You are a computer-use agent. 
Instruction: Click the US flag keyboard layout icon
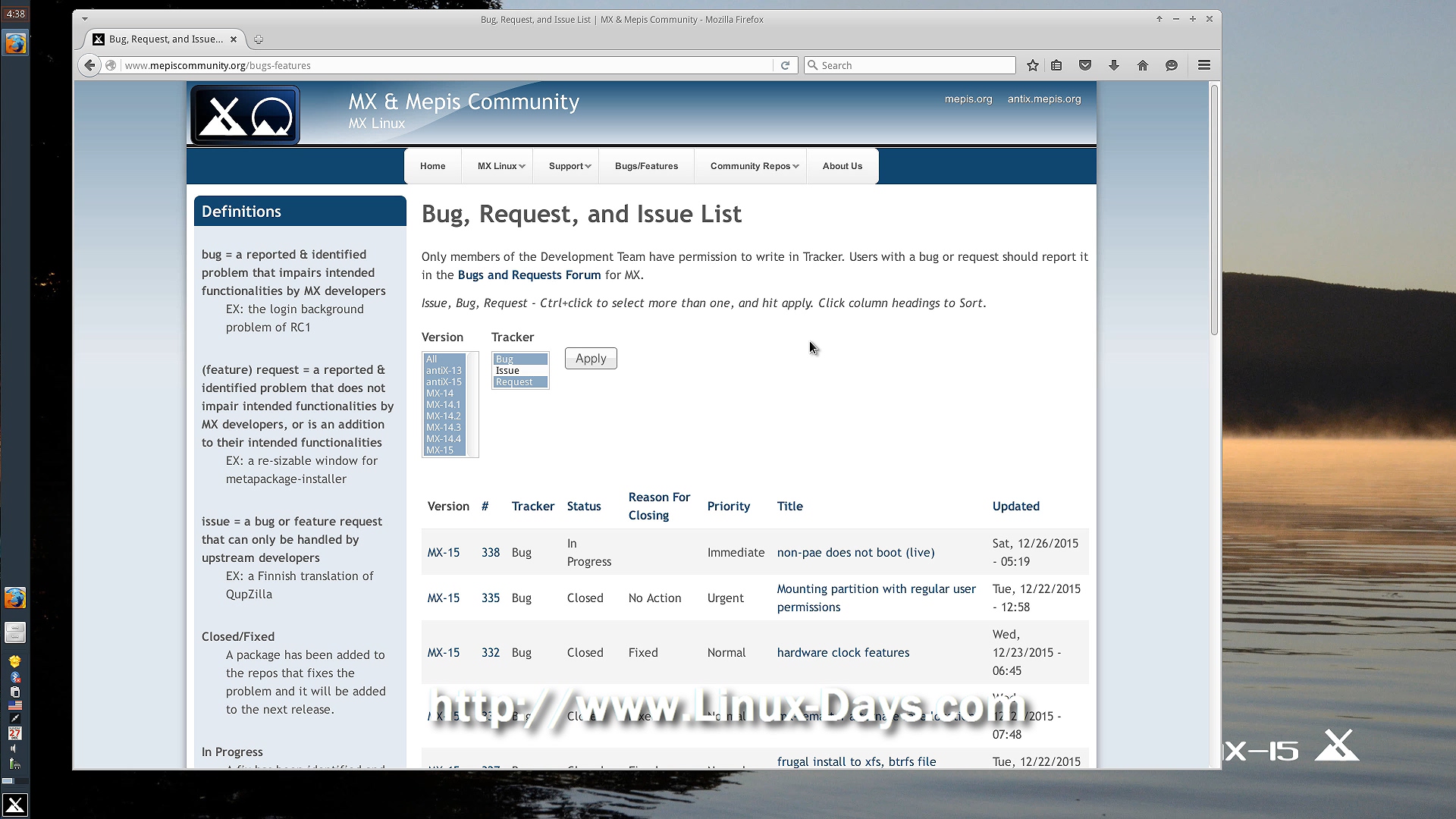pyautogui.click(x=14, y=705)
